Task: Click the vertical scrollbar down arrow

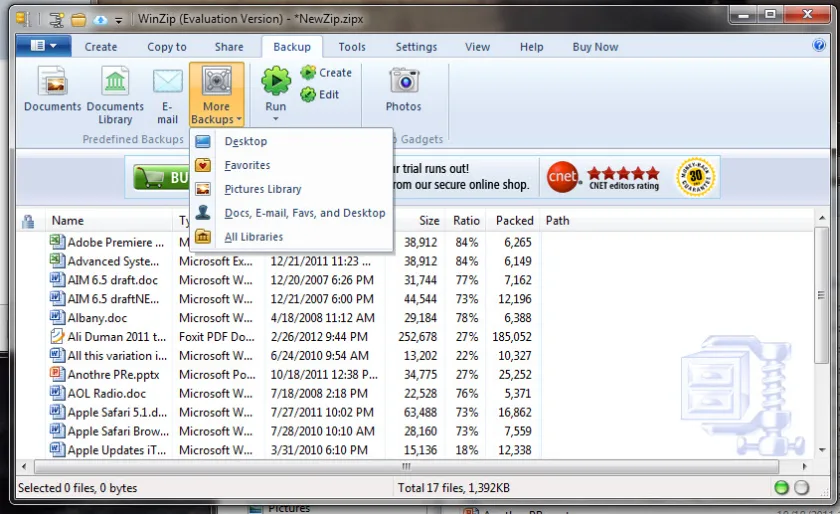Action: [x=822, y=450]
